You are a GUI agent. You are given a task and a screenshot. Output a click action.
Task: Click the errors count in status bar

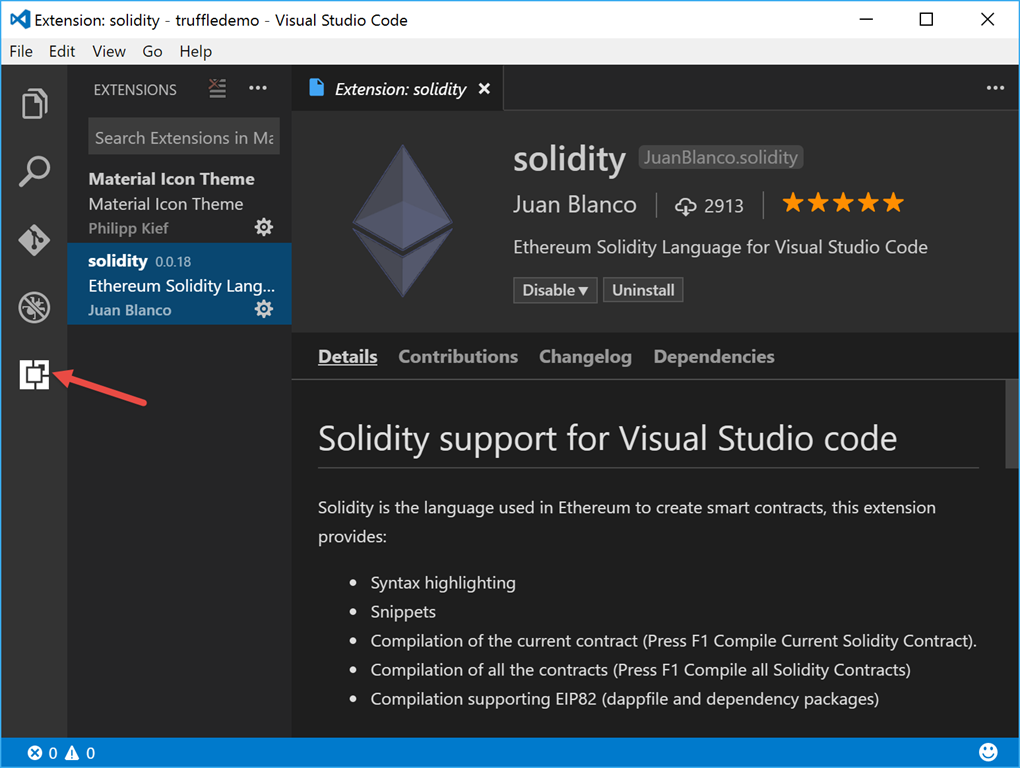click(x=42, y=753)
